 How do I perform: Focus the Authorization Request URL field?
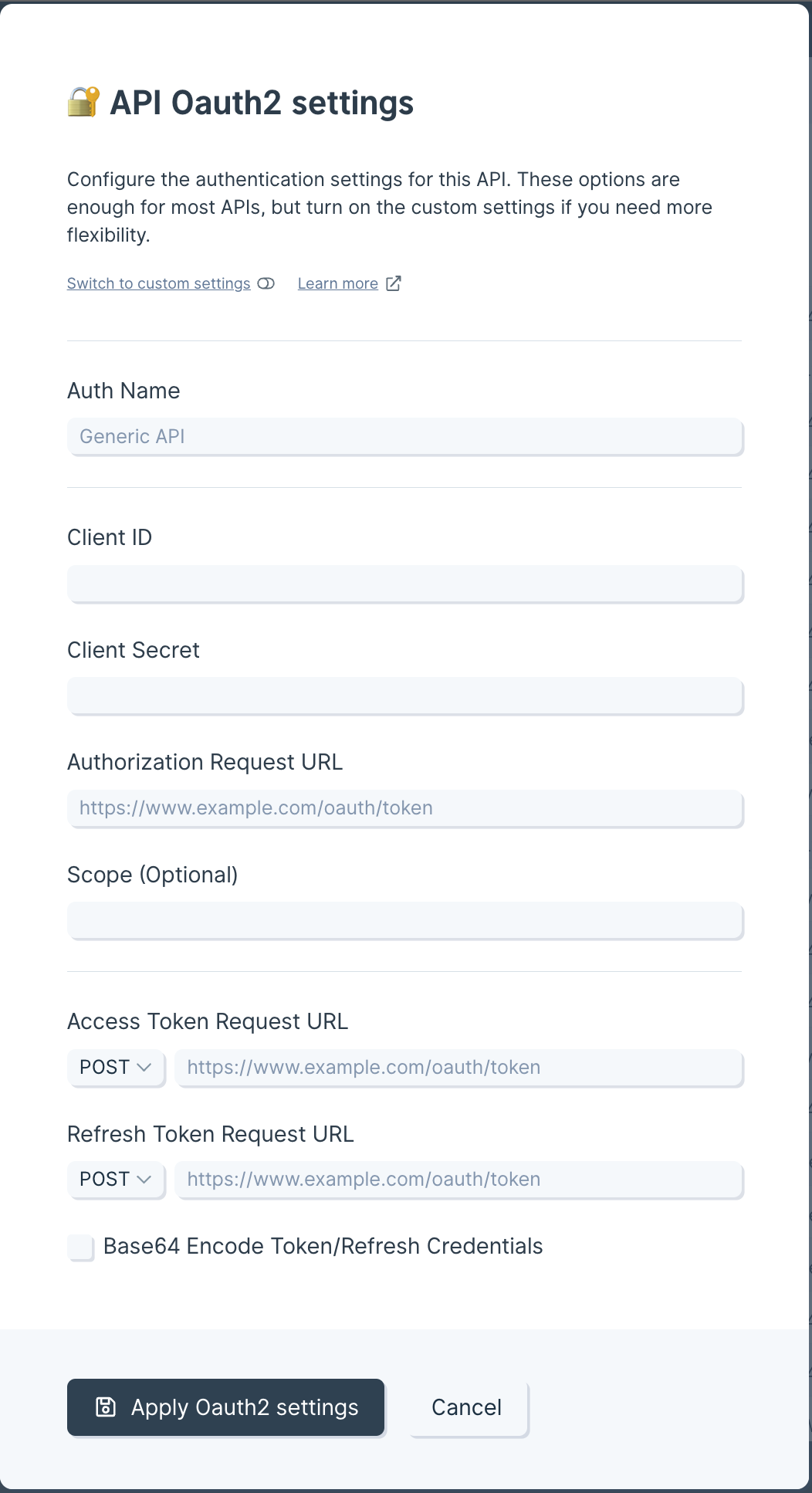pos(405,808)
